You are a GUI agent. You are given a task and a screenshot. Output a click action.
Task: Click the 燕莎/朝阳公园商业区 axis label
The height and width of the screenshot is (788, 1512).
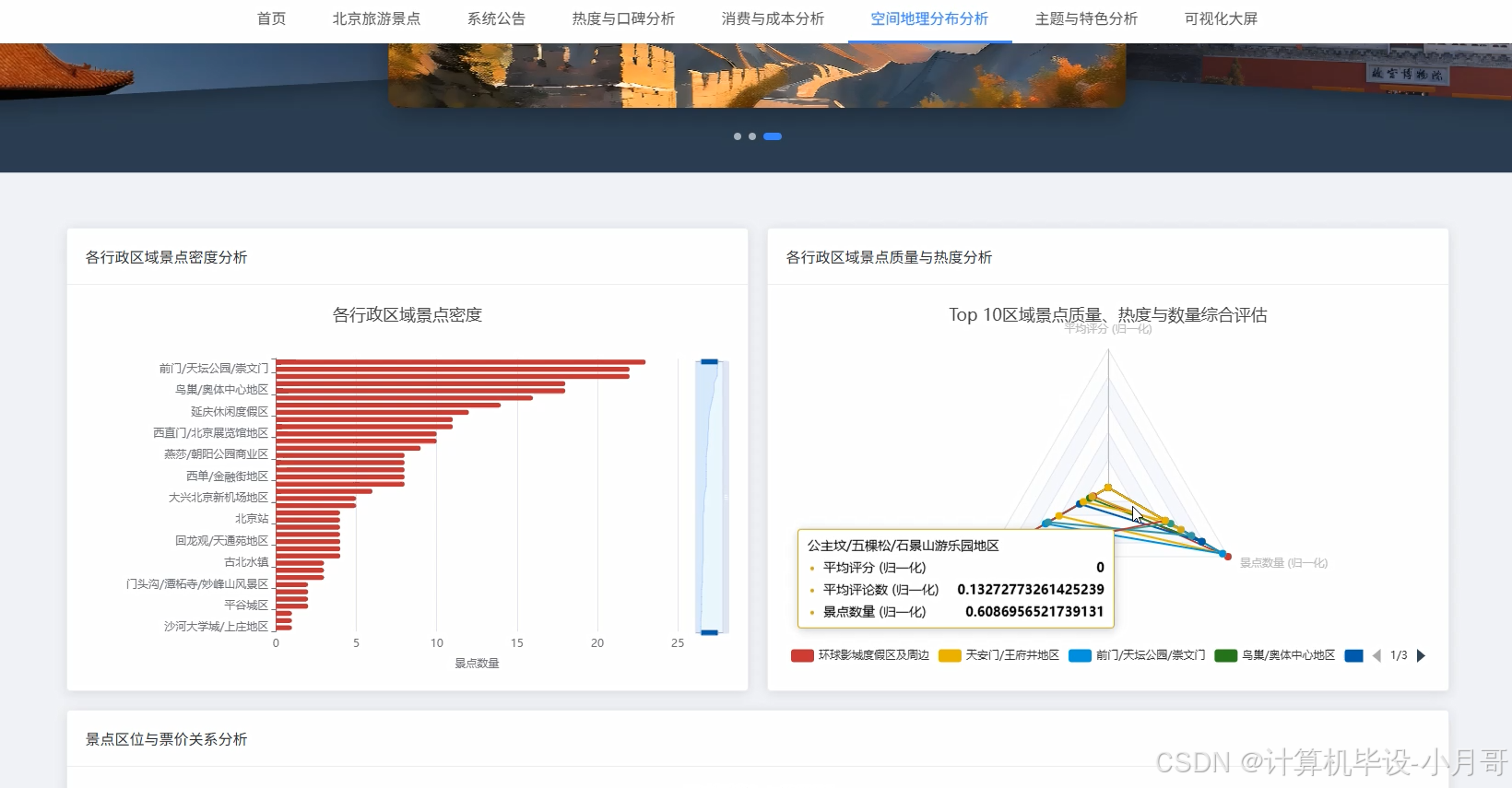pyautogui.click(x=217, y=453)
